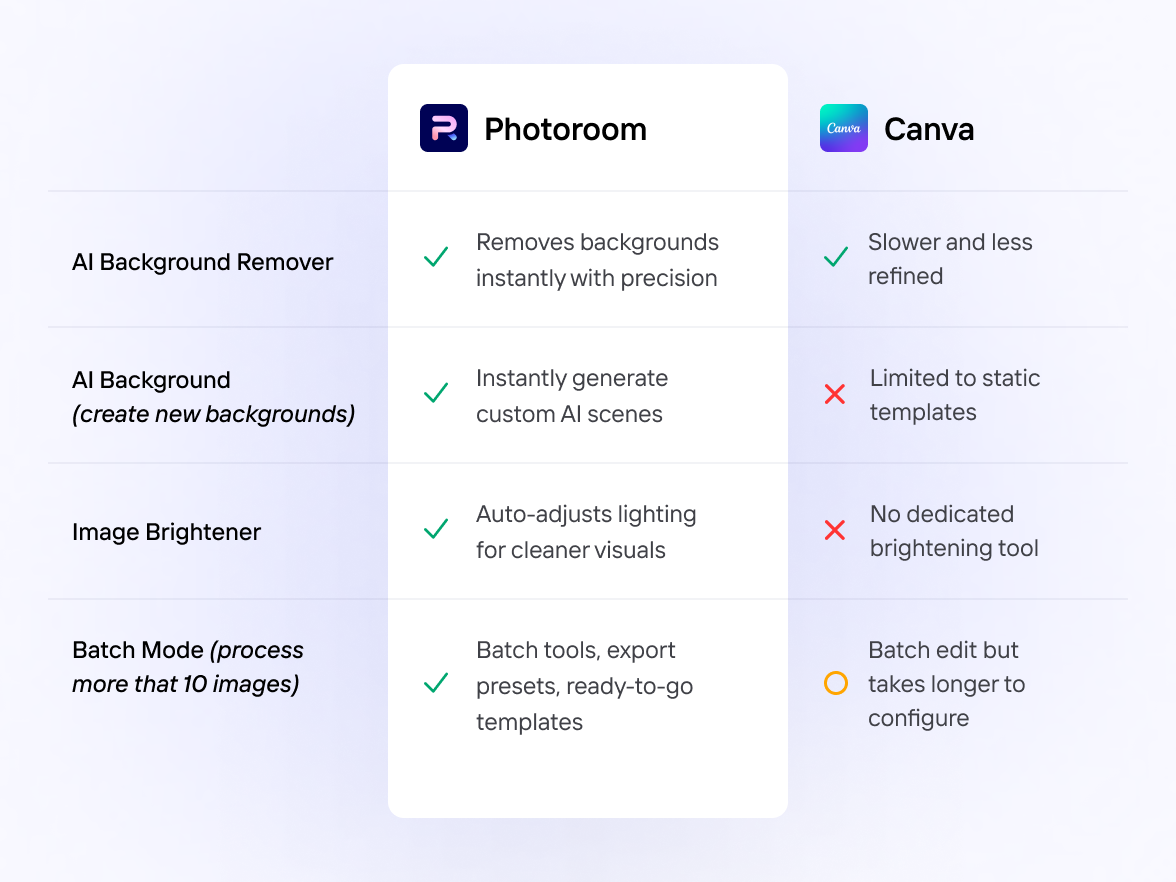Click Photoroom's AI Background green checkmark
This screenshot has width=1176, height=882.
coord(436,394)
